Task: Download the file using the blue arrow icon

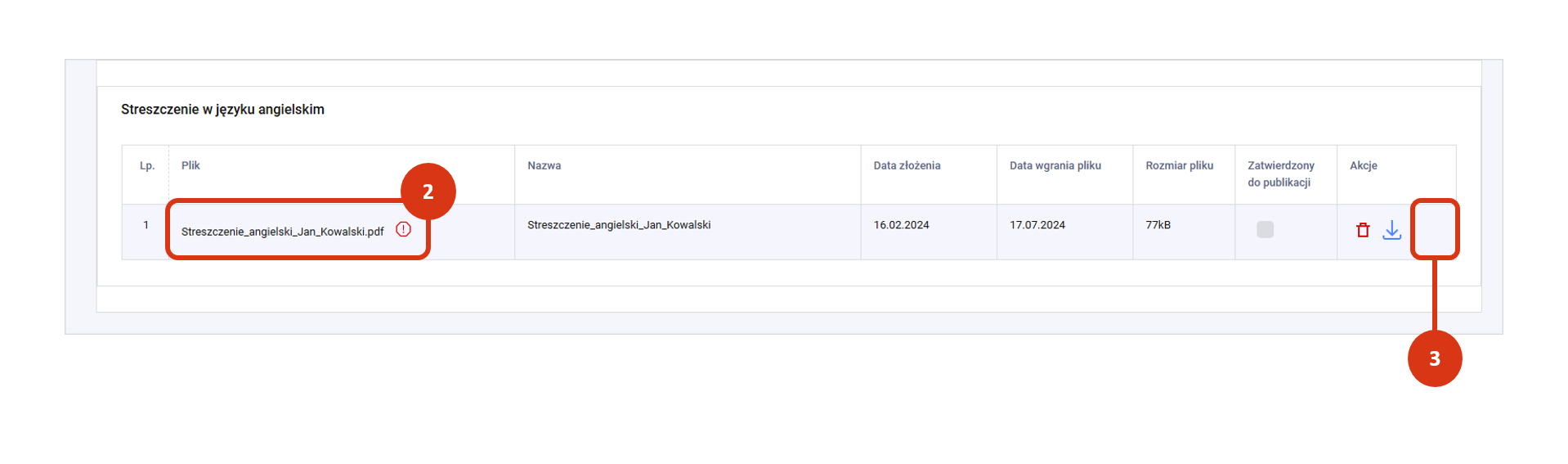Action: [x=1391, y=231]
